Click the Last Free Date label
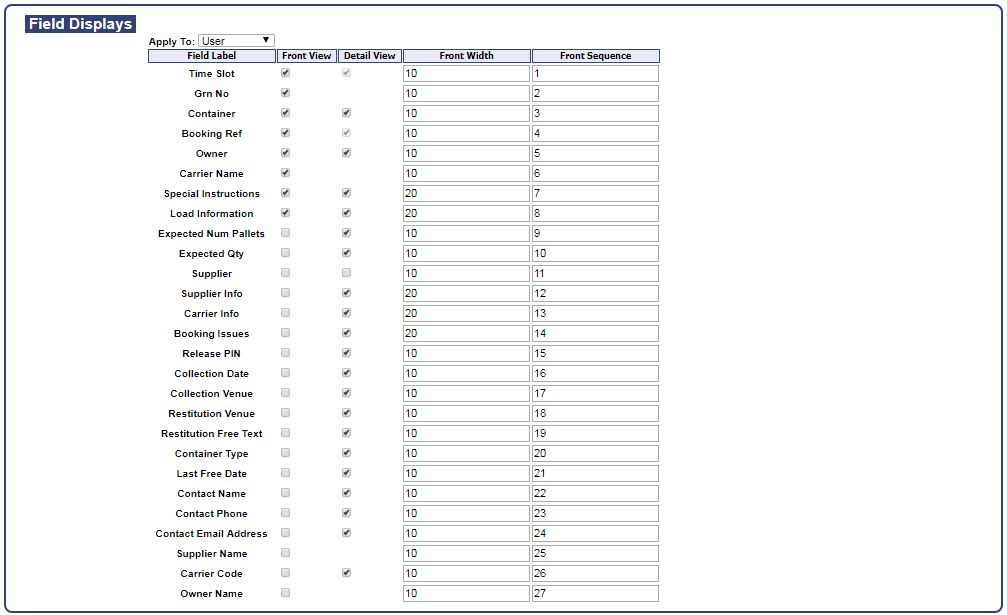The width and height of the screenshot is (1007, 615). pos(211,474)
